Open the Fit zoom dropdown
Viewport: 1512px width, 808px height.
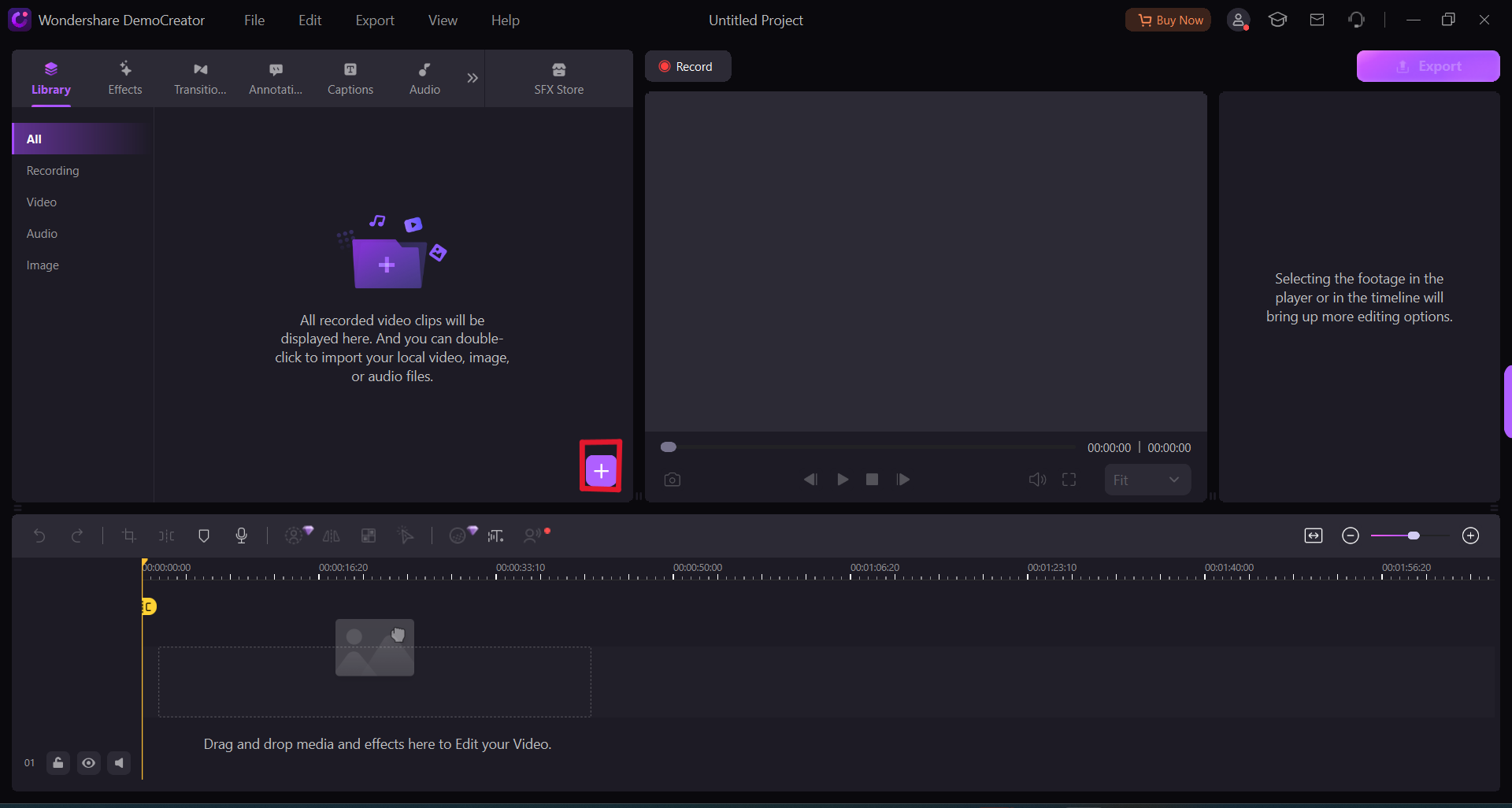coord(1147,480)
